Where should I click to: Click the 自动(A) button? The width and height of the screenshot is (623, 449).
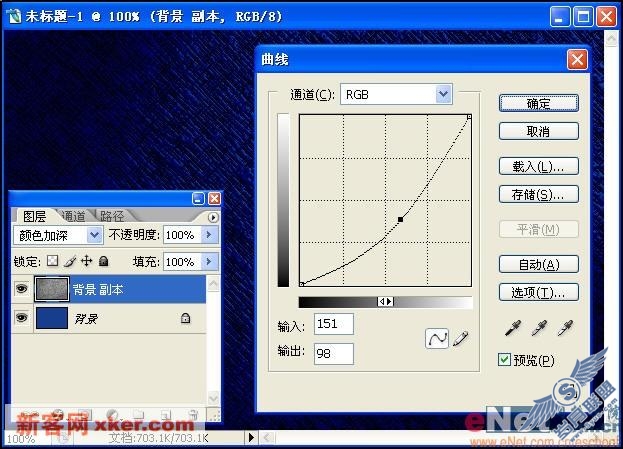538,264
